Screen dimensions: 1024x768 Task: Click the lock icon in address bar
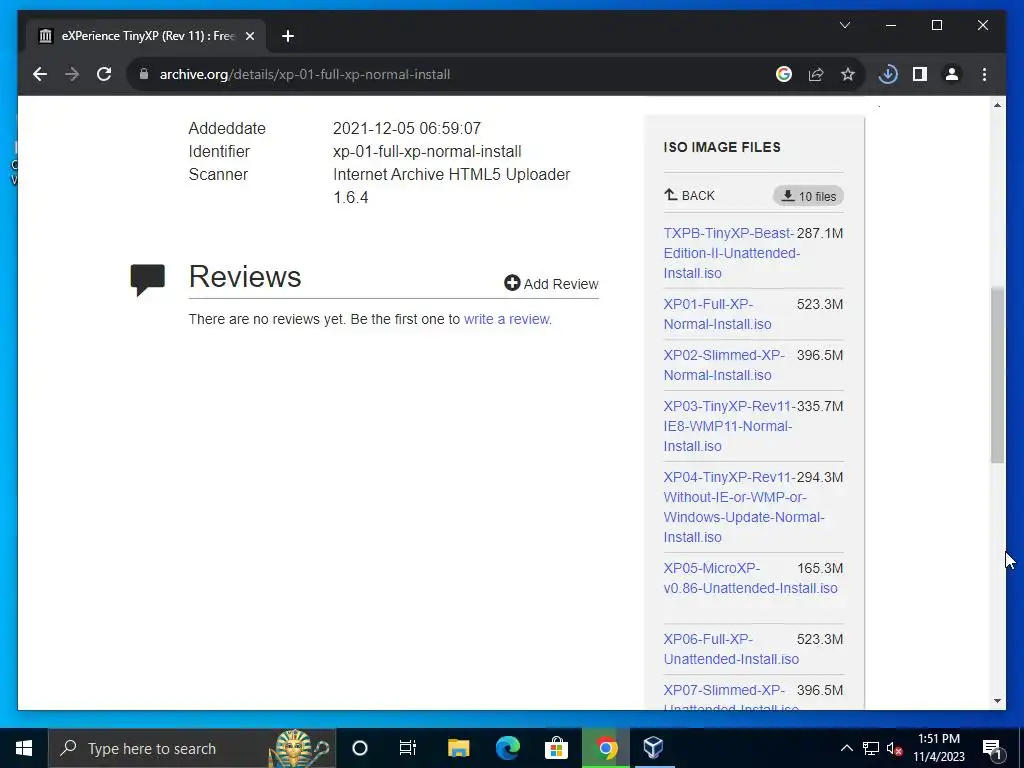(x=144, y=74)
